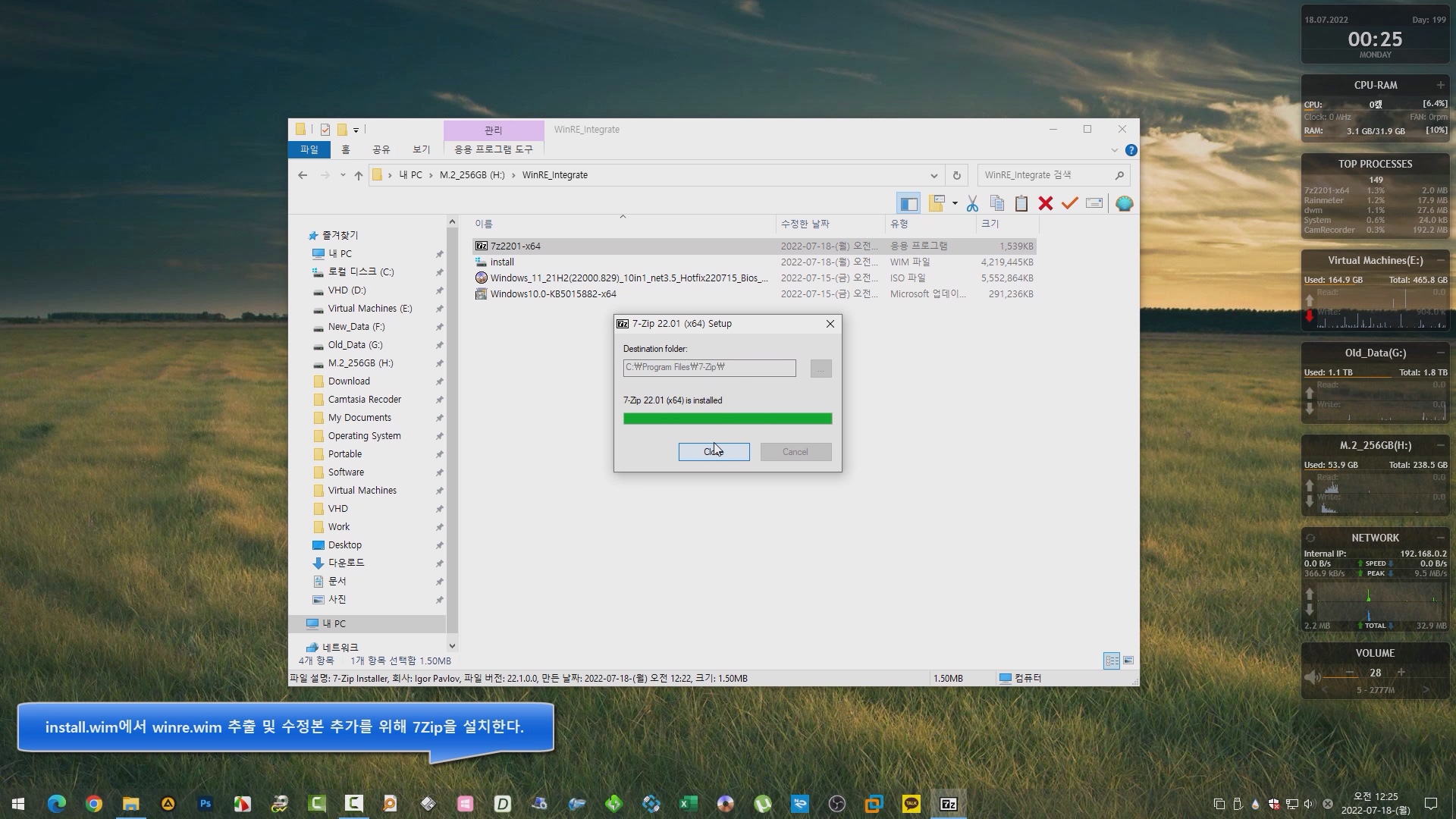The height and width of the screenshot is (819, 1456).
Task: Open the 공유 ribbon tab
Action: coord(381,149)
